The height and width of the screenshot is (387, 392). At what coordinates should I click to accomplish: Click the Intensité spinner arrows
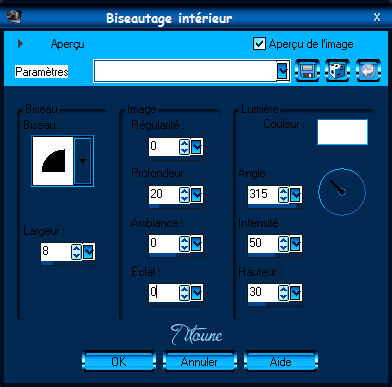[283, 244]
